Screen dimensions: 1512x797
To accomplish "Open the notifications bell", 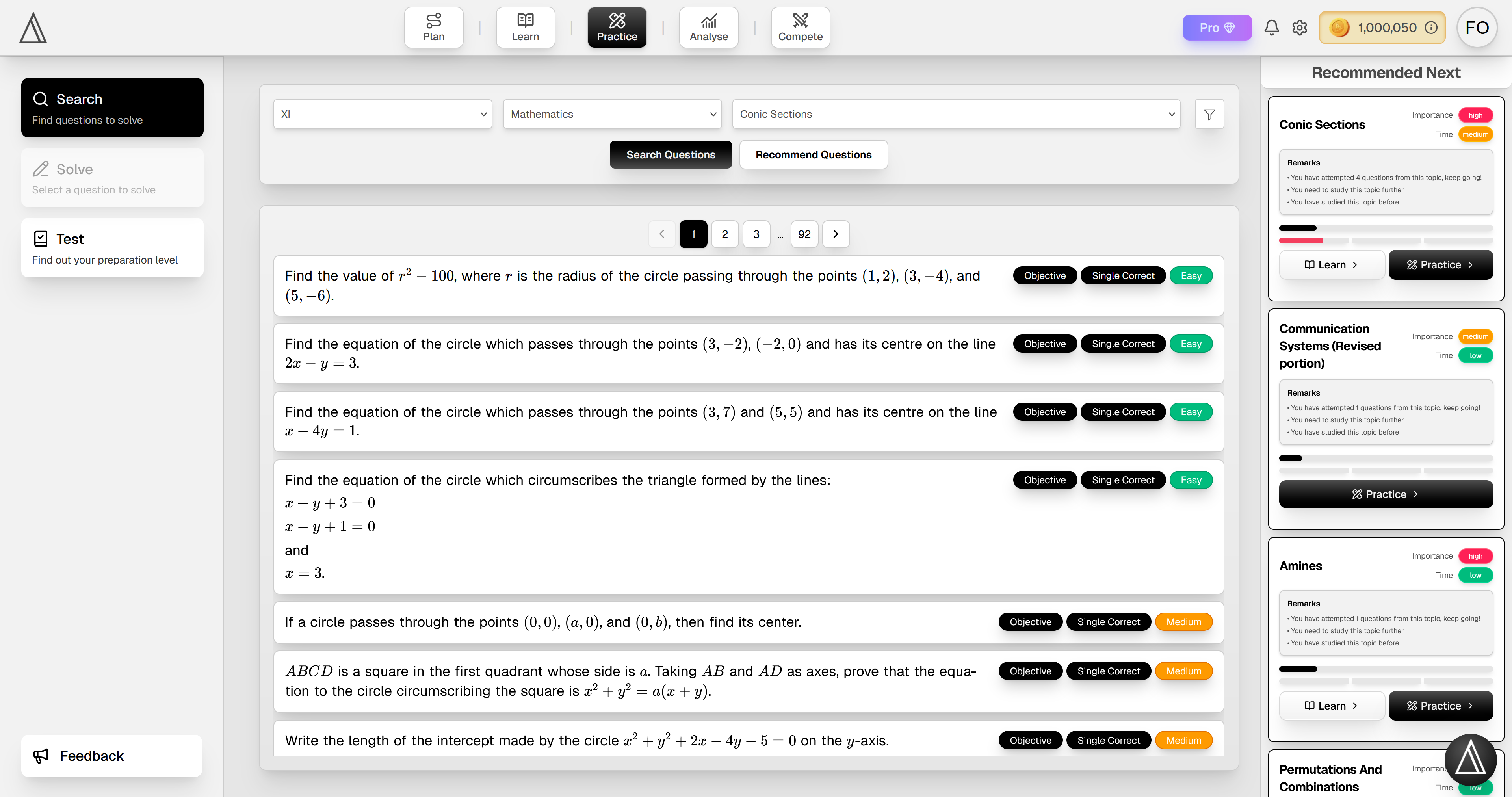I will click(x=1271, y=27).
